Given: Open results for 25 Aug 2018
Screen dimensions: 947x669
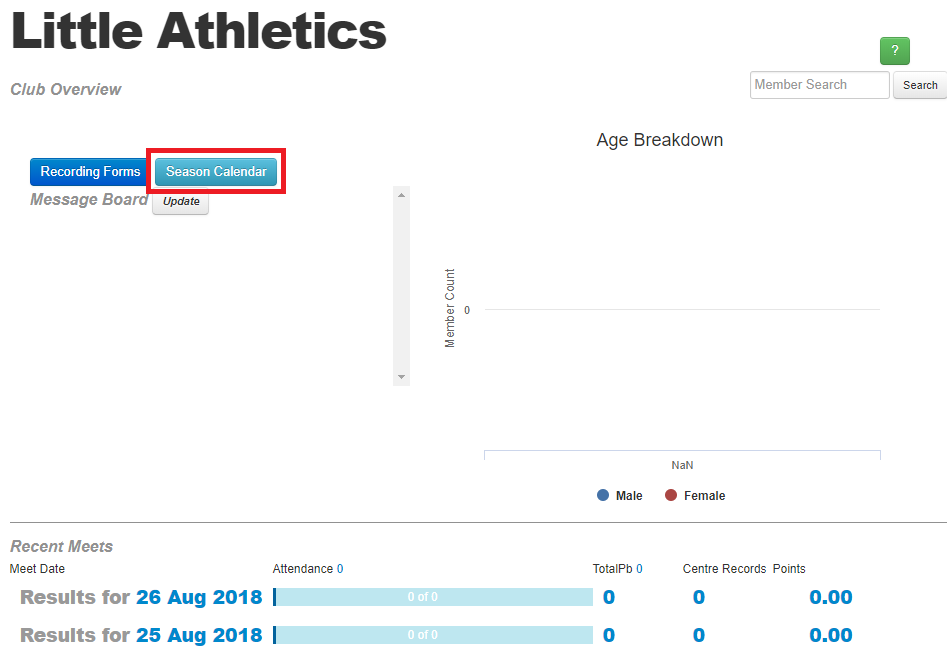Looking at the screenshot, I should [x=199, y=635].
